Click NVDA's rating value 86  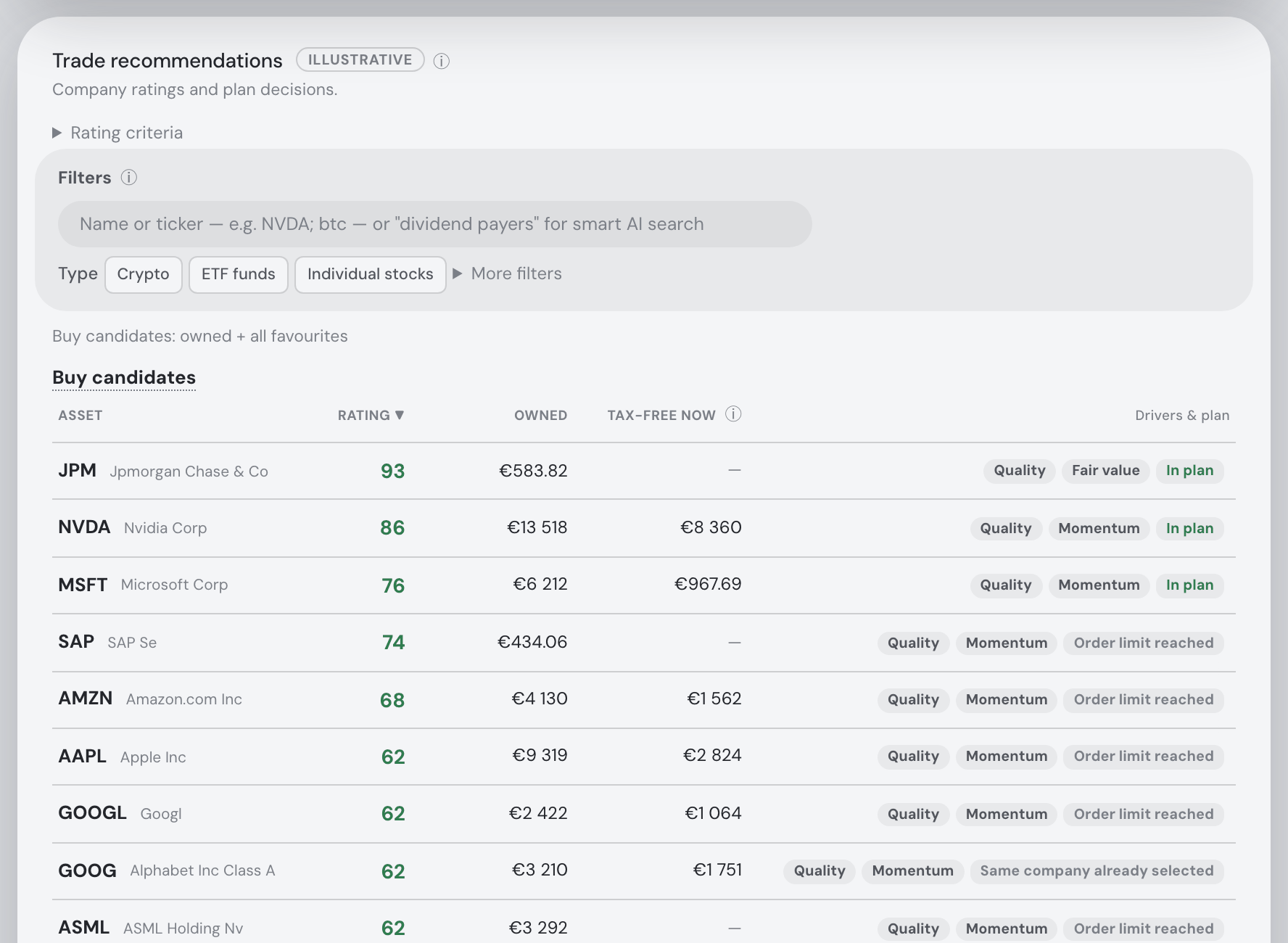click(392, 528)
